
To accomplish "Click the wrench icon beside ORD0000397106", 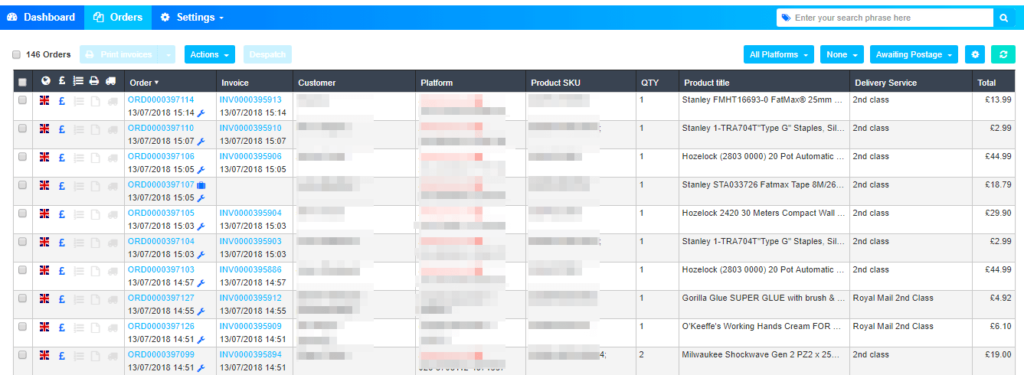I will 201,169.
